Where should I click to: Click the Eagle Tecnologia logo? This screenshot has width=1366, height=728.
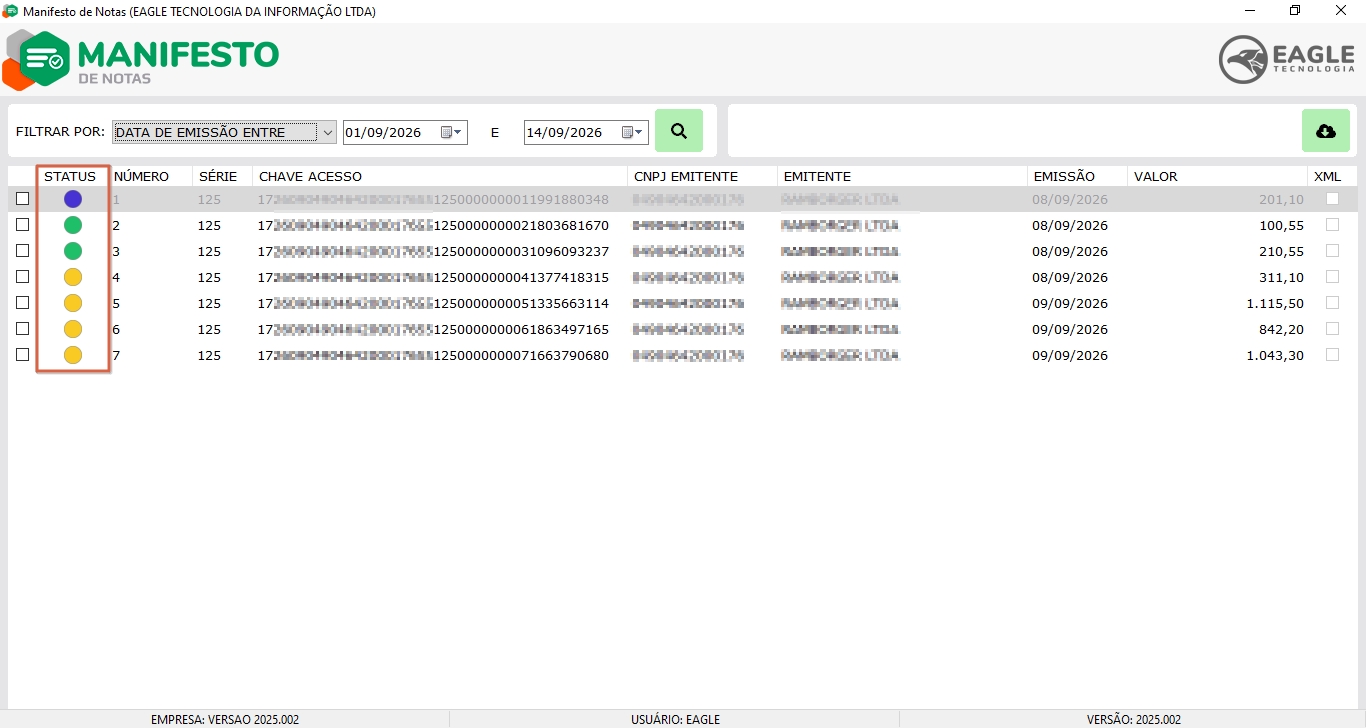click(x=1287, y=60)
